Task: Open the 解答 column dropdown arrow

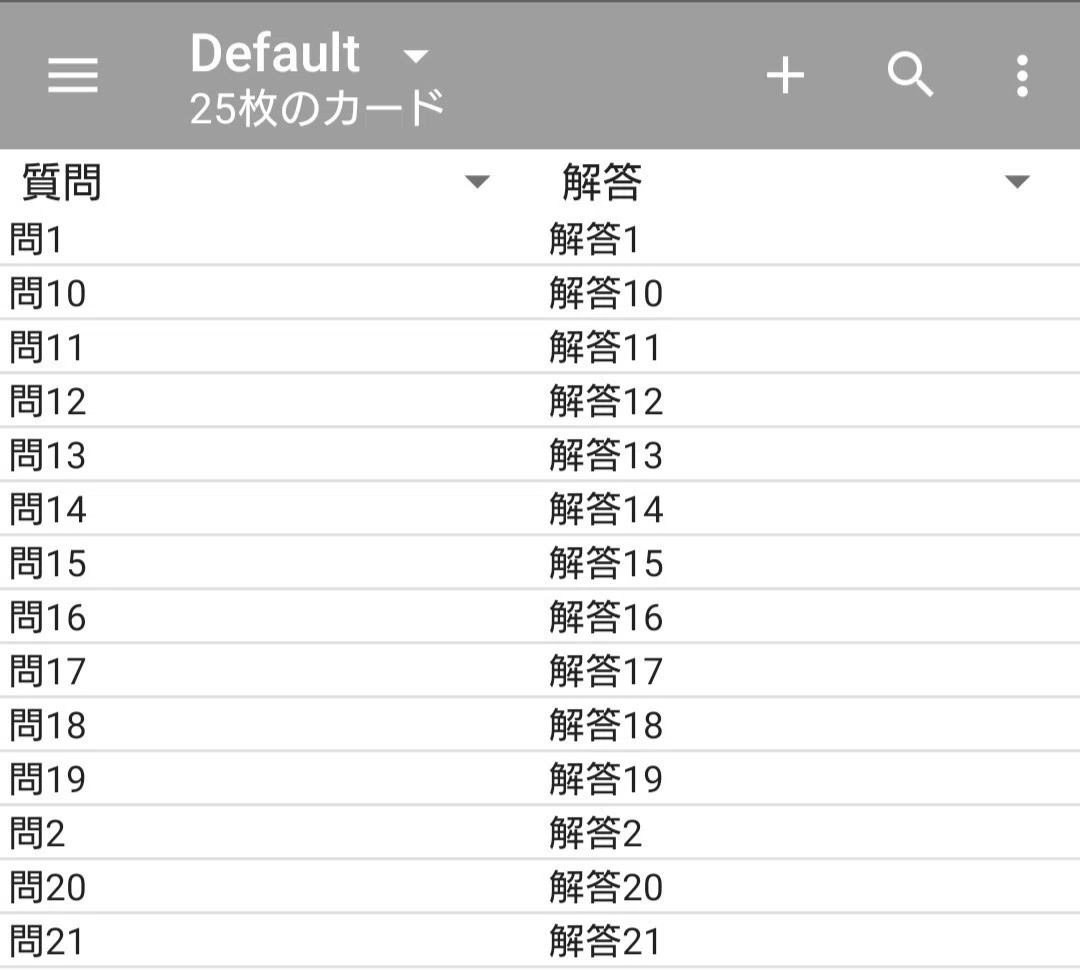Action: click(1017, 182)
